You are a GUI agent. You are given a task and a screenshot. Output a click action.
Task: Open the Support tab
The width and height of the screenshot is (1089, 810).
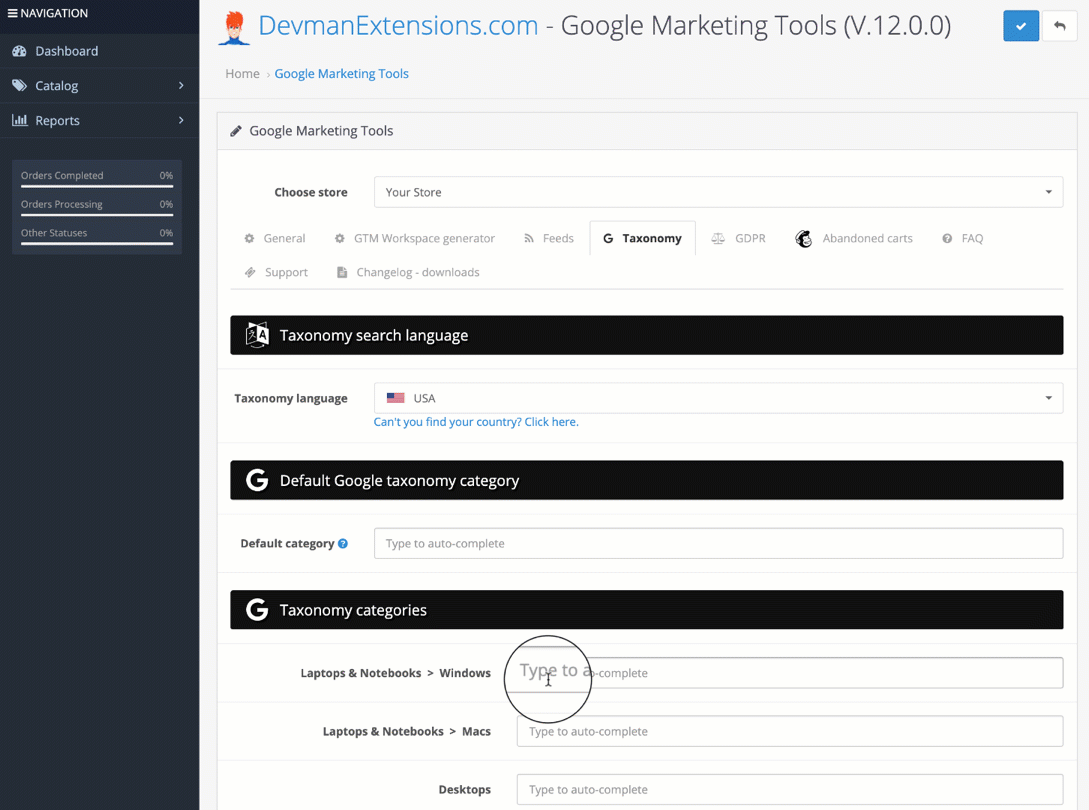tap(276, 272)
